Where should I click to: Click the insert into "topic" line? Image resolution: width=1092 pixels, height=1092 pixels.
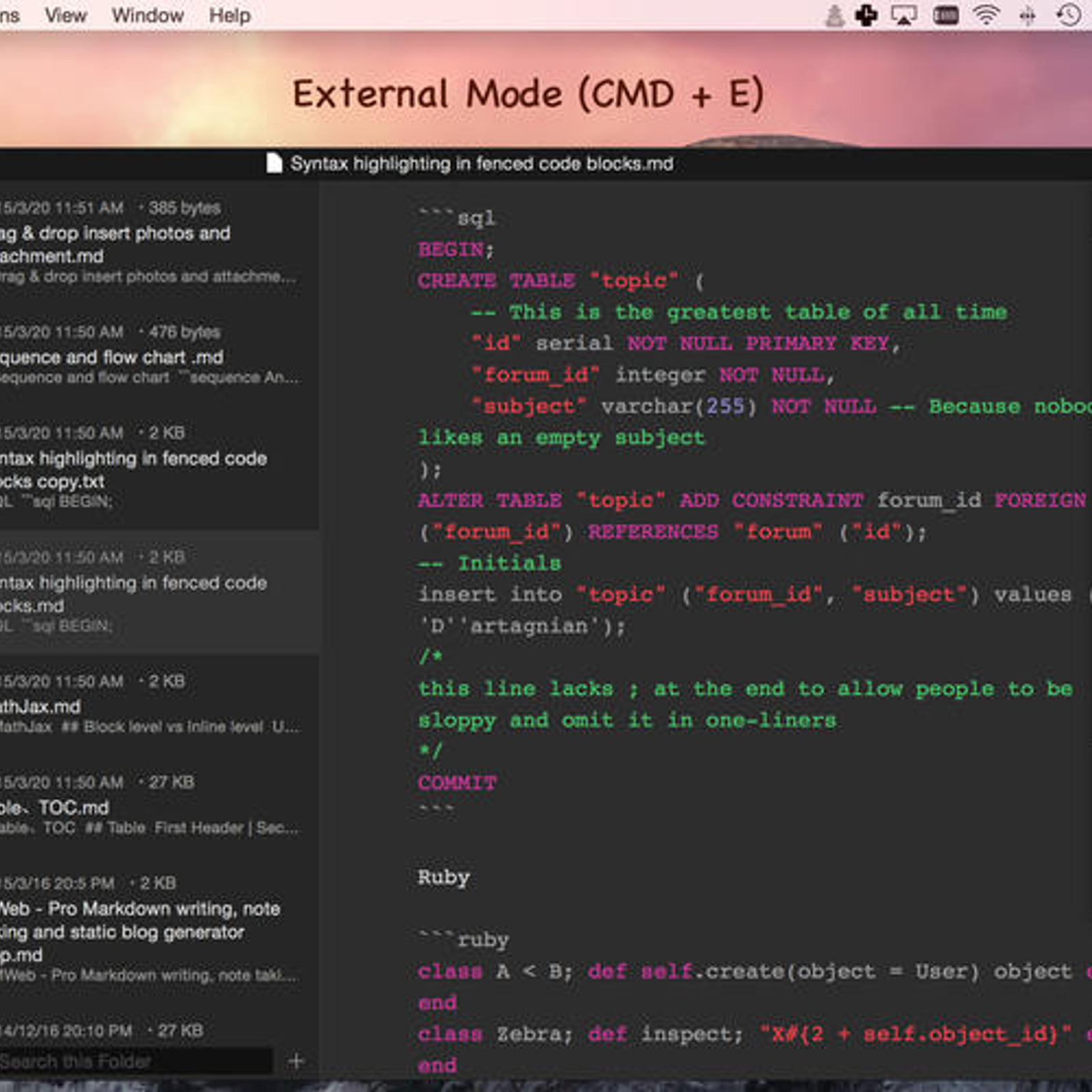click(754, 594)
